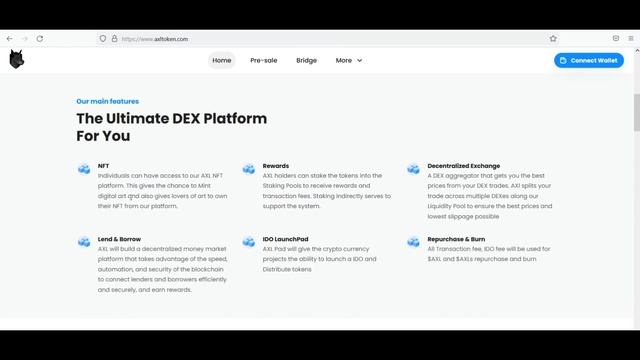Click the Decentralized Exchange cube icon
This screenshot has height=360, width=640.
[x=413, y=169]
